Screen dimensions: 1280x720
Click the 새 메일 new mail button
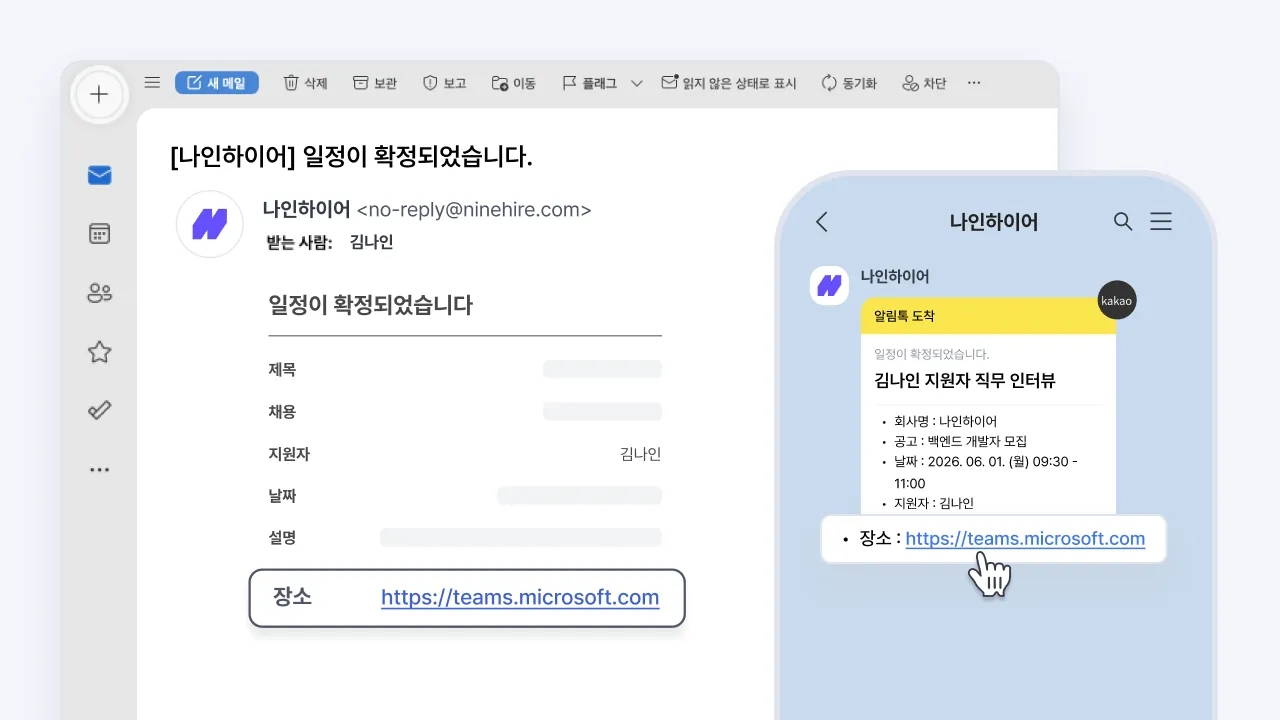point(217,83)
